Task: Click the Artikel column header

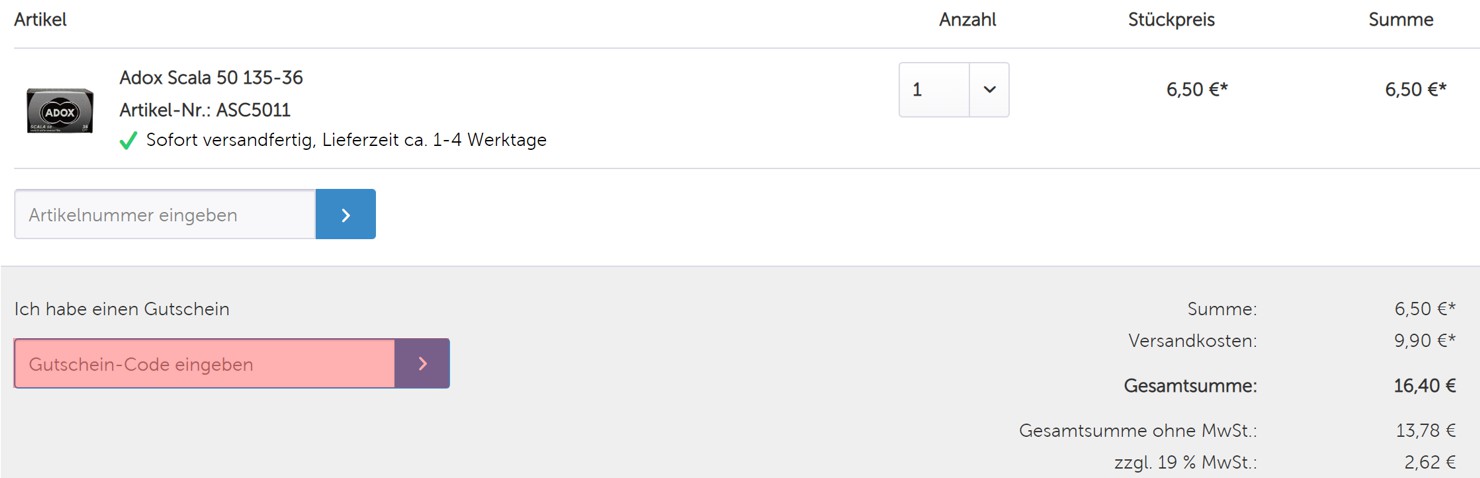Action: 41,20
